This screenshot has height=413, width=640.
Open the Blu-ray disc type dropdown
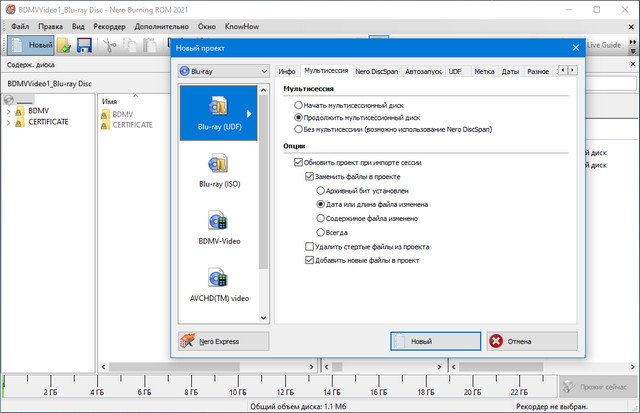224,71
